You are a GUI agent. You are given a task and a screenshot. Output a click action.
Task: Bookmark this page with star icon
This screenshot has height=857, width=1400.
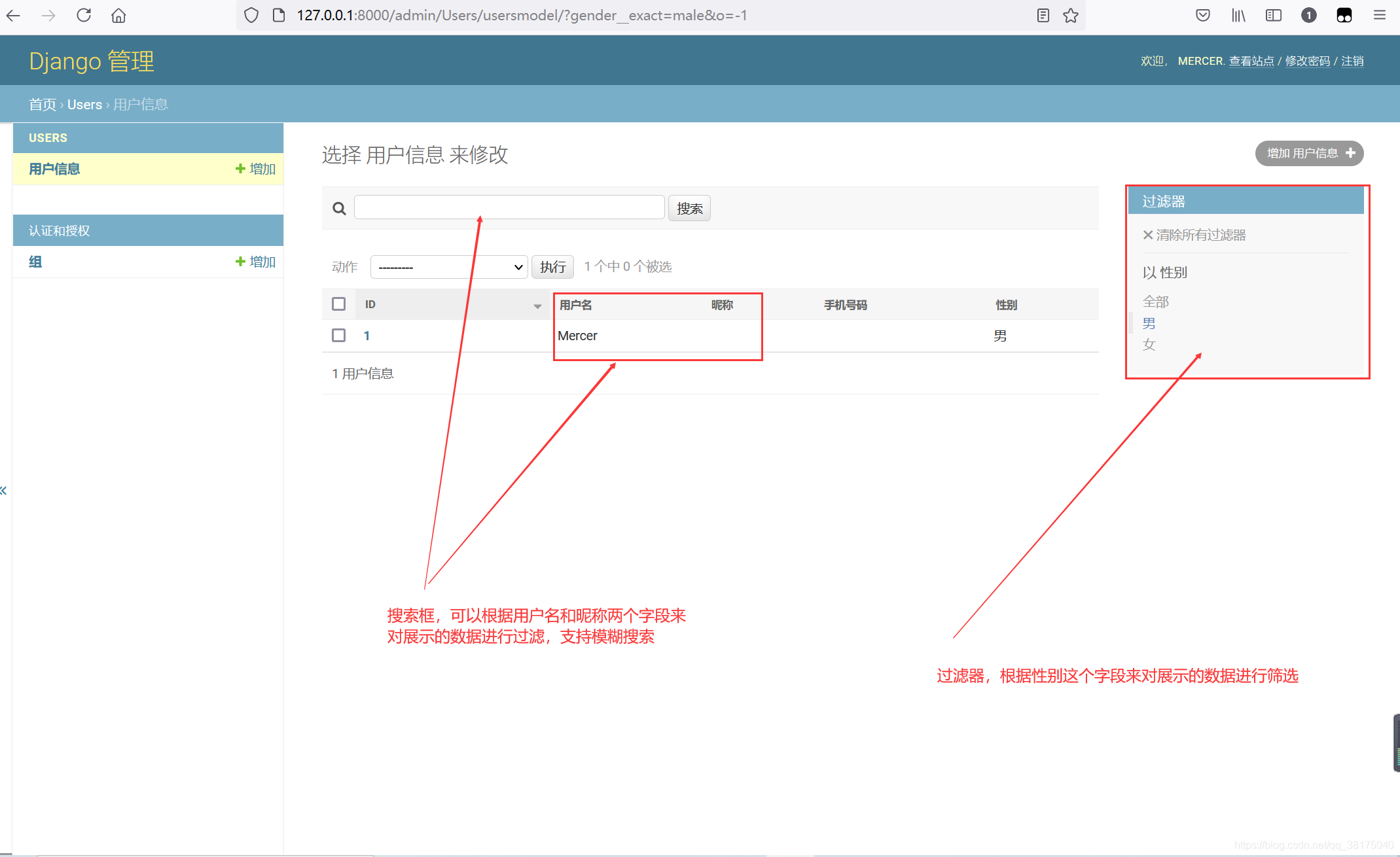[1071, 15]
